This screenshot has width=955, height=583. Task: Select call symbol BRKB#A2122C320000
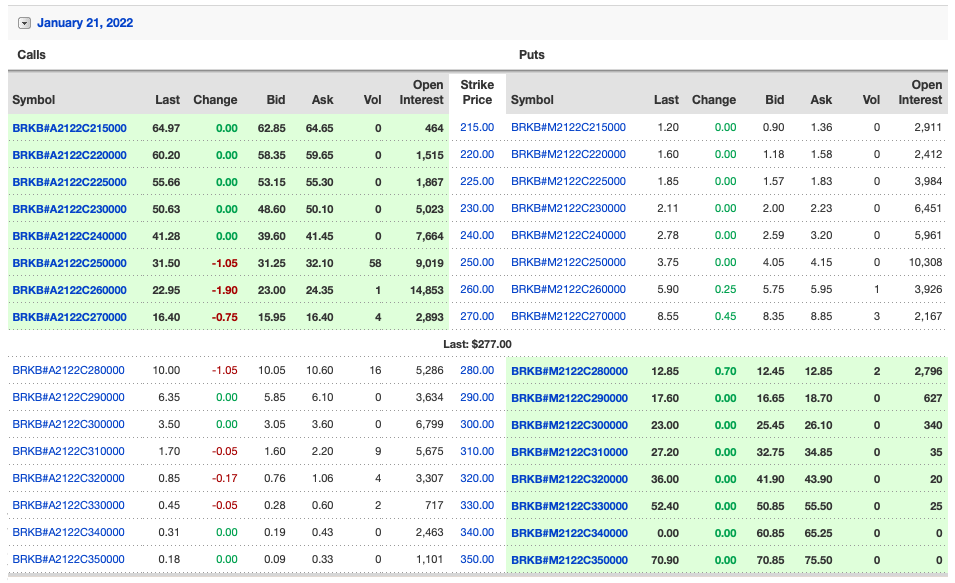[x=69, y=479]
